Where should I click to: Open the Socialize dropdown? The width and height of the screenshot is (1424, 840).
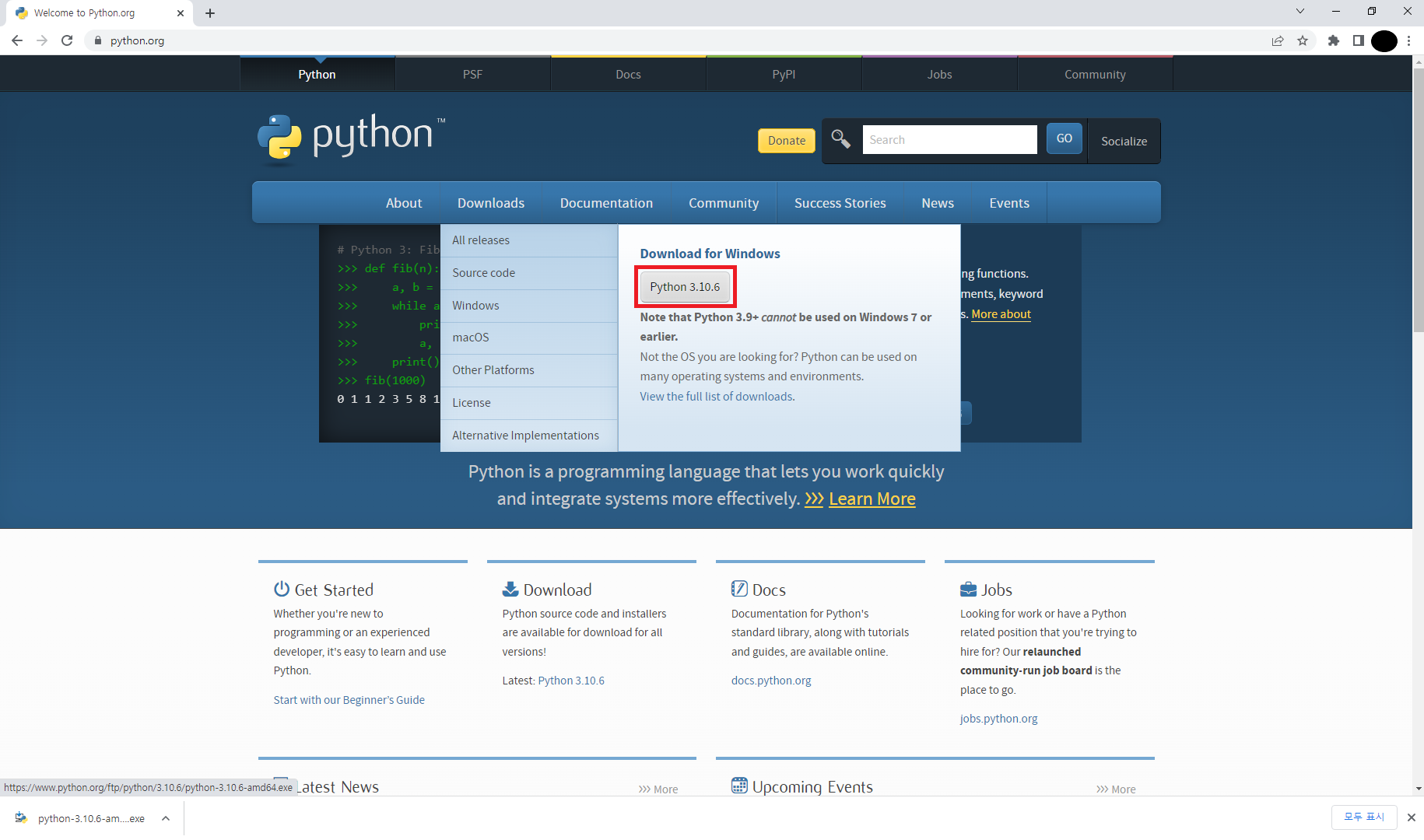point(1124,141)
